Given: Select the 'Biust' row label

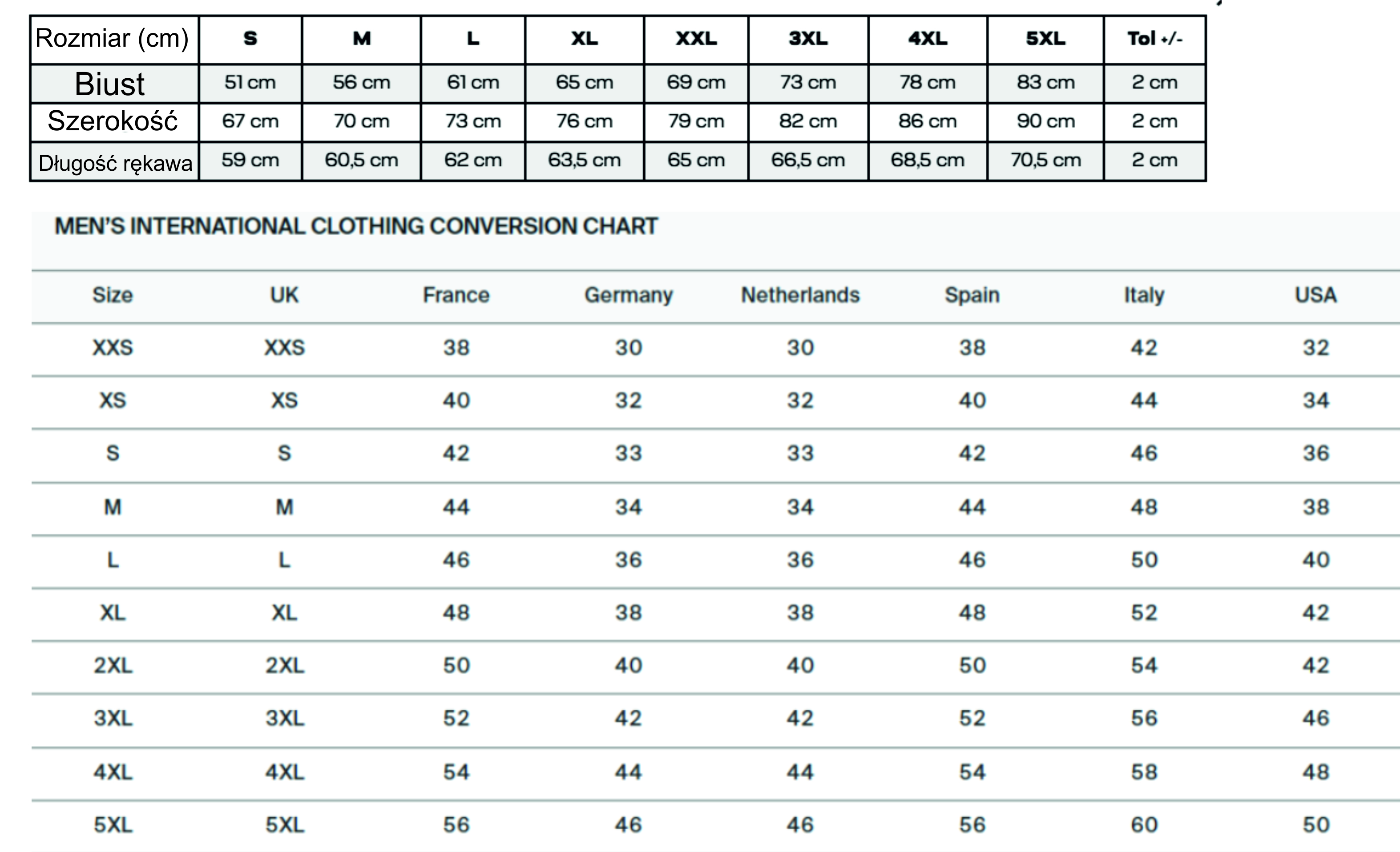Looking at the screenshot, I should pyautogui.click(x=109, y=84).
